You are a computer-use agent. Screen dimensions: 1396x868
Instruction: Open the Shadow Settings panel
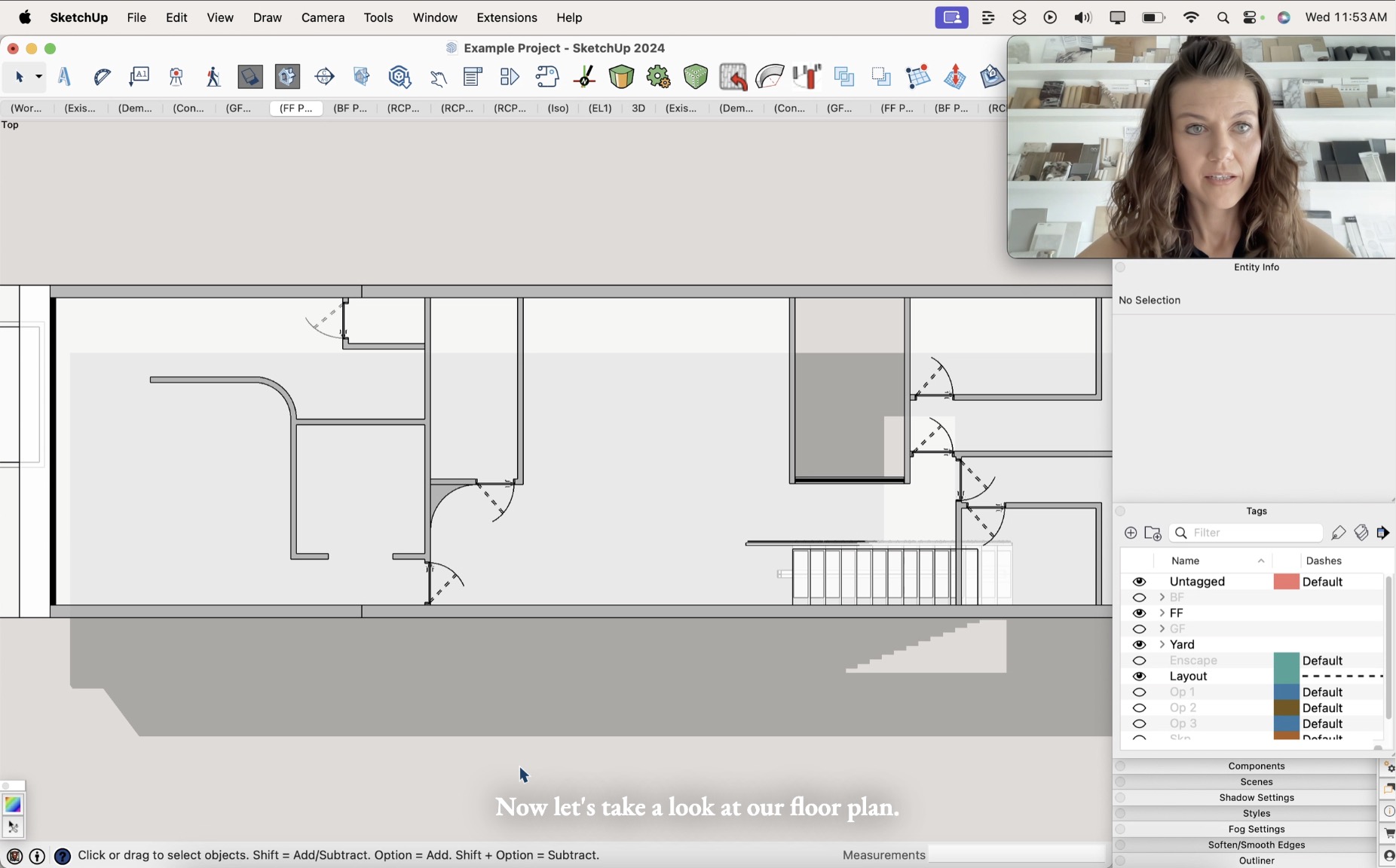point(1256,798)
